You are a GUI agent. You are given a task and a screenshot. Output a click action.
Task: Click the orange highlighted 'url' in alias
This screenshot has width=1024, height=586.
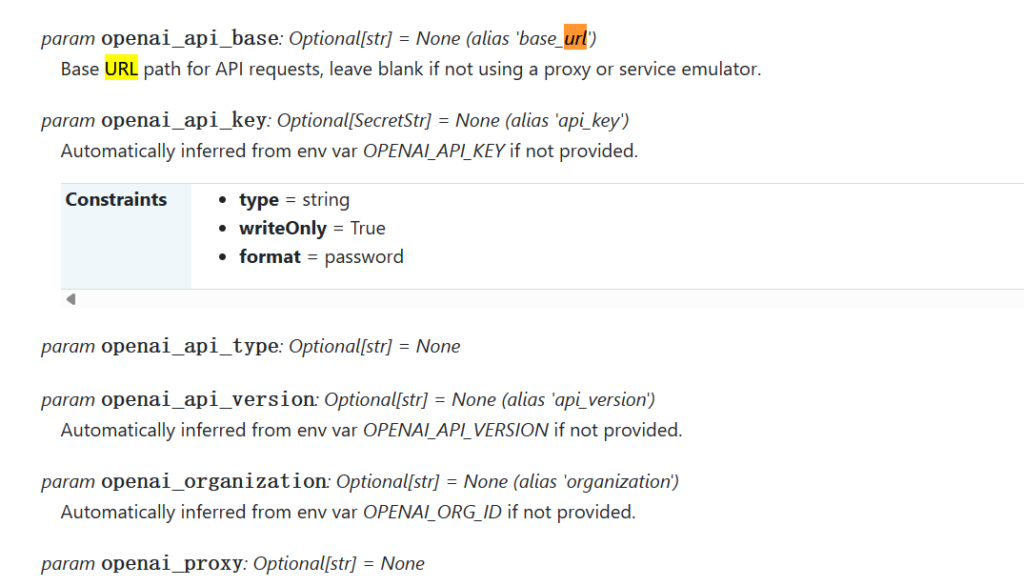click(575, 39)
